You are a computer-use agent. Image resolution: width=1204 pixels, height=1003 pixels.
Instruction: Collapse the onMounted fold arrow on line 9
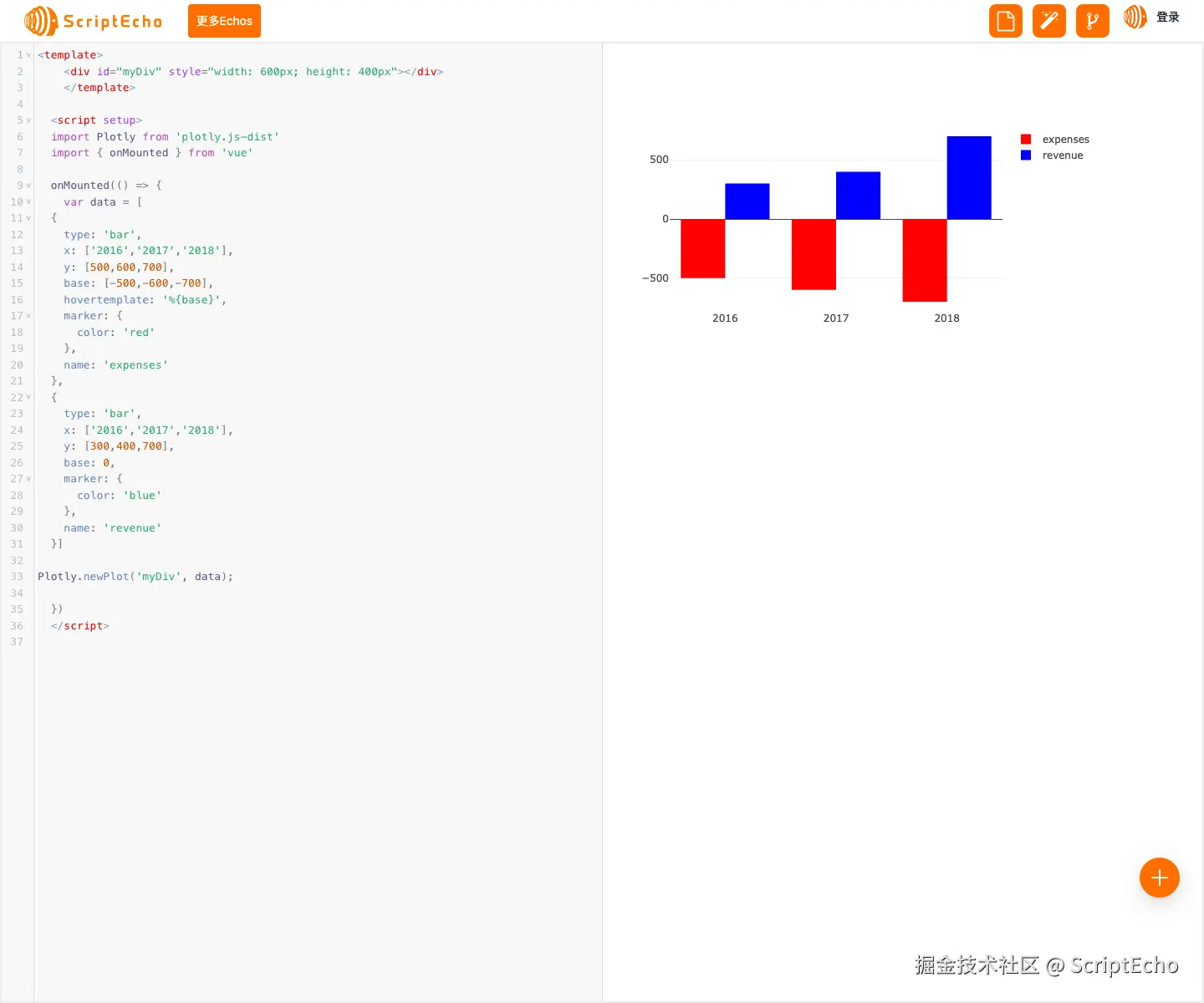click(28, 186)
